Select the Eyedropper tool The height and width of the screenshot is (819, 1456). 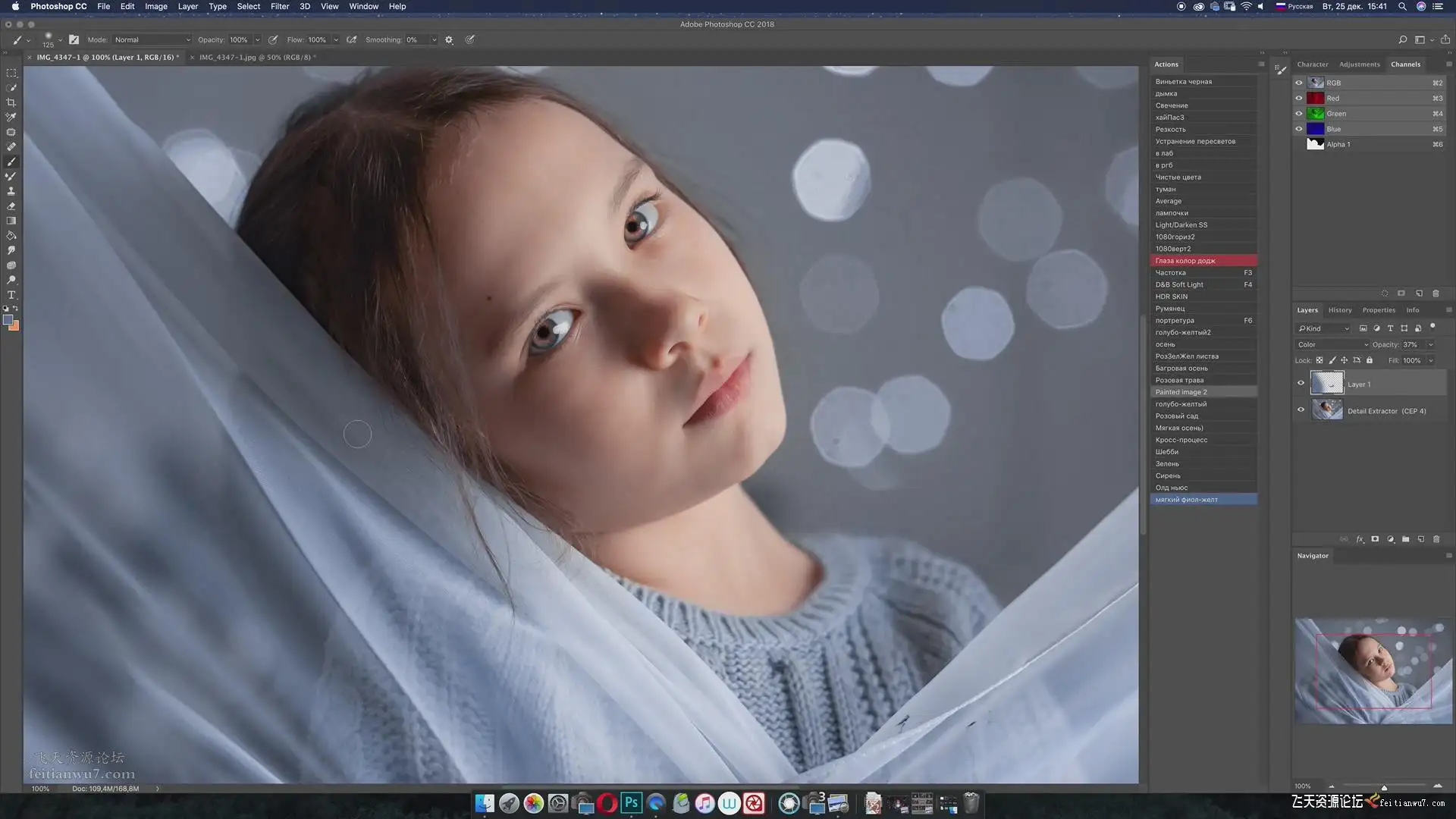click(x=11, y=118)
